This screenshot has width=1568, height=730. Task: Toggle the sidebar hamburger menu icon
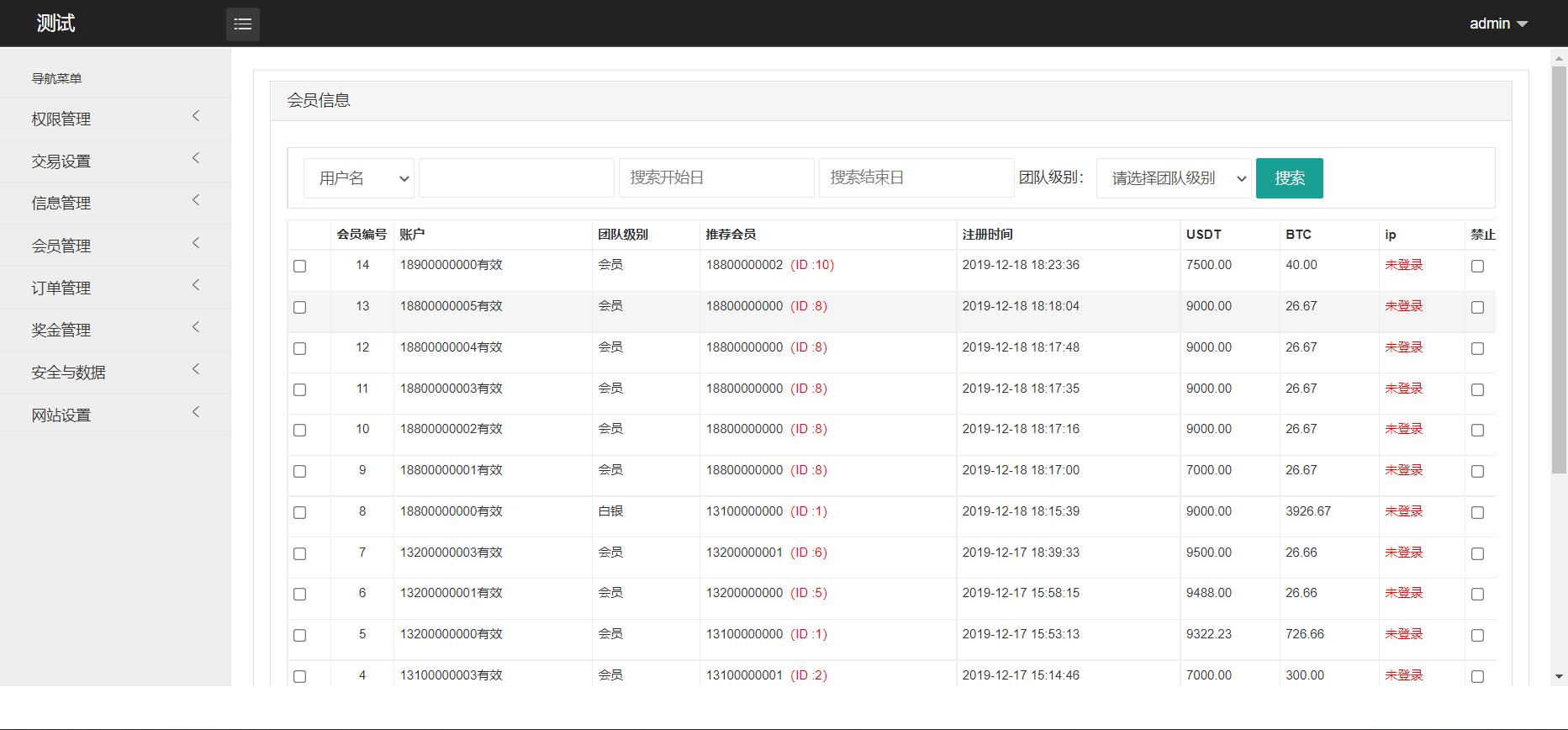(x=242, y=24)
